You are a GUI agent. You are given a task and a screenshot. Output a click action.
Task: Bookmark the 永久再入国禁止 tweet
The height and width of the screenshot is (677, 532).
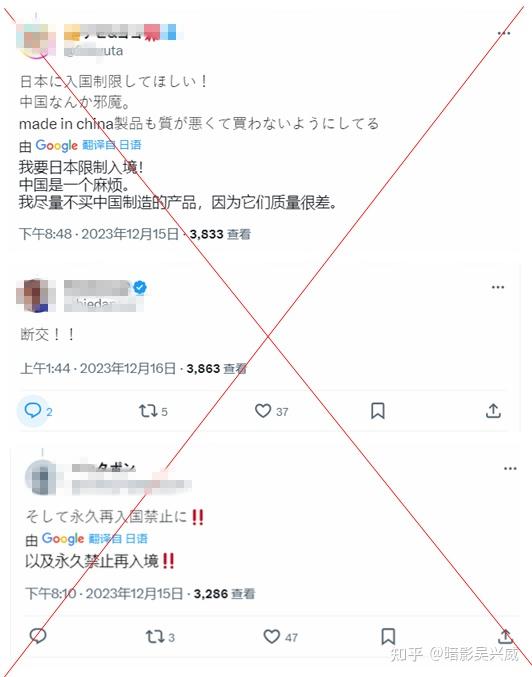388,636
